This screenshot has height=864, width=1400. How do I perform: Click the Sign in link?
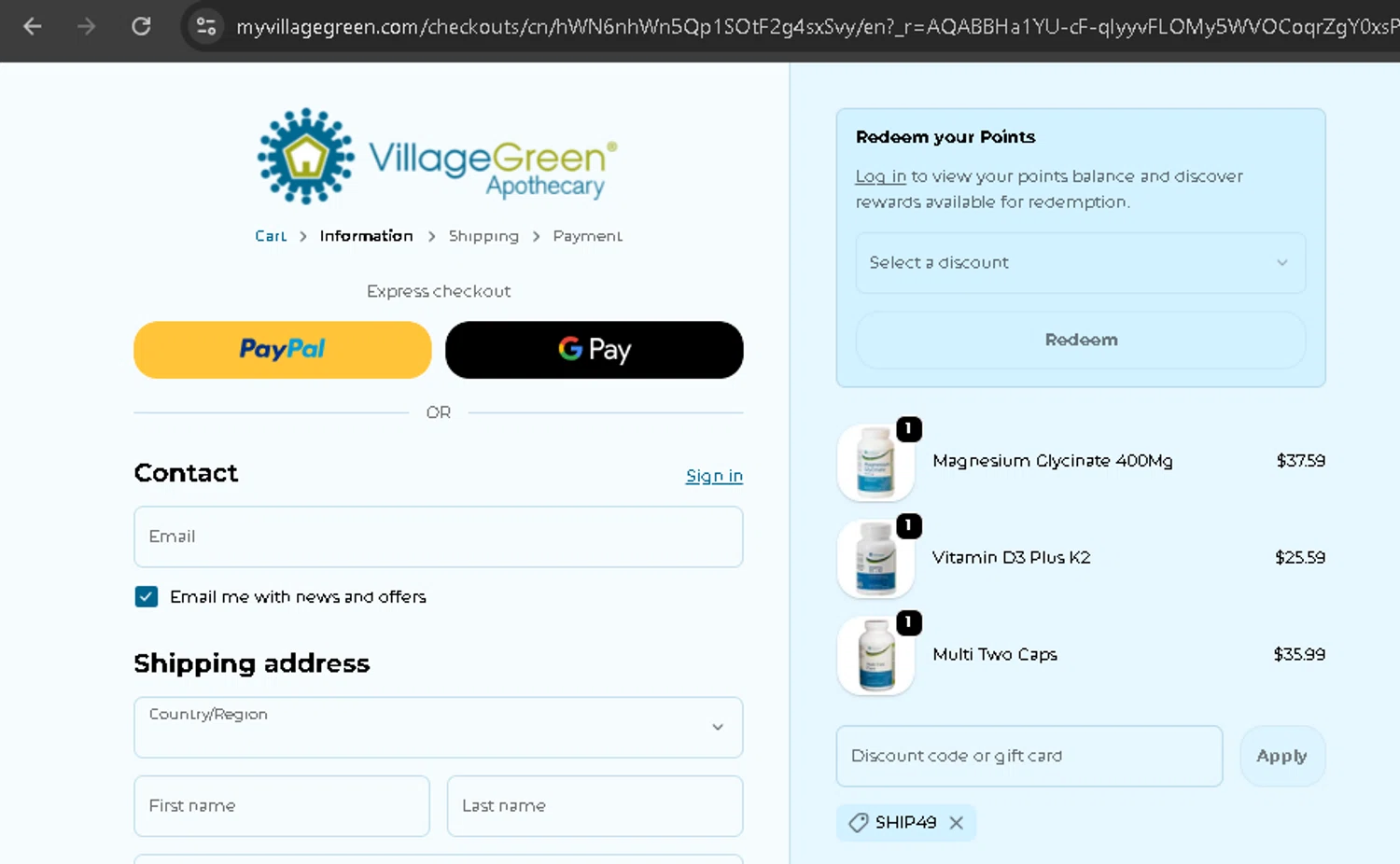(714, 476)
